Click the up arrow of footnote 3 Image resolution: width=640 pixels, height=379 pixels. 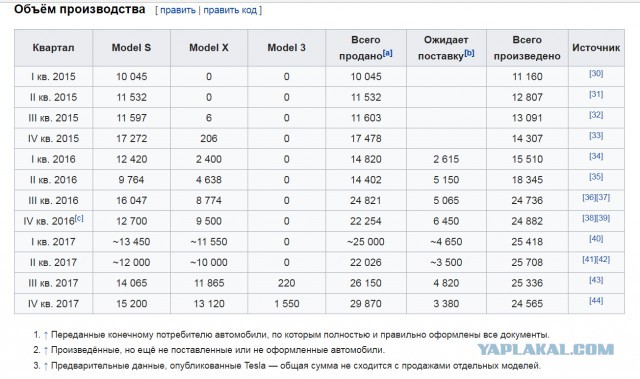click(46, 366)
